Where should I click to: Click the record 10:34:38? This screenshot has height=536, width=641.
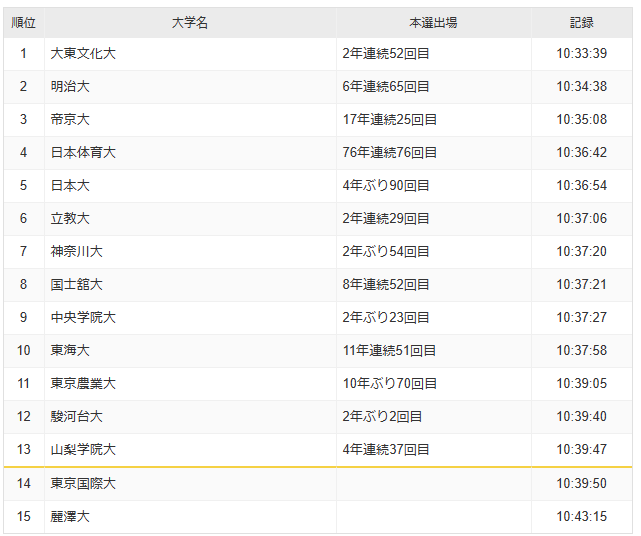pyautogui.click(x=582, y=87)
